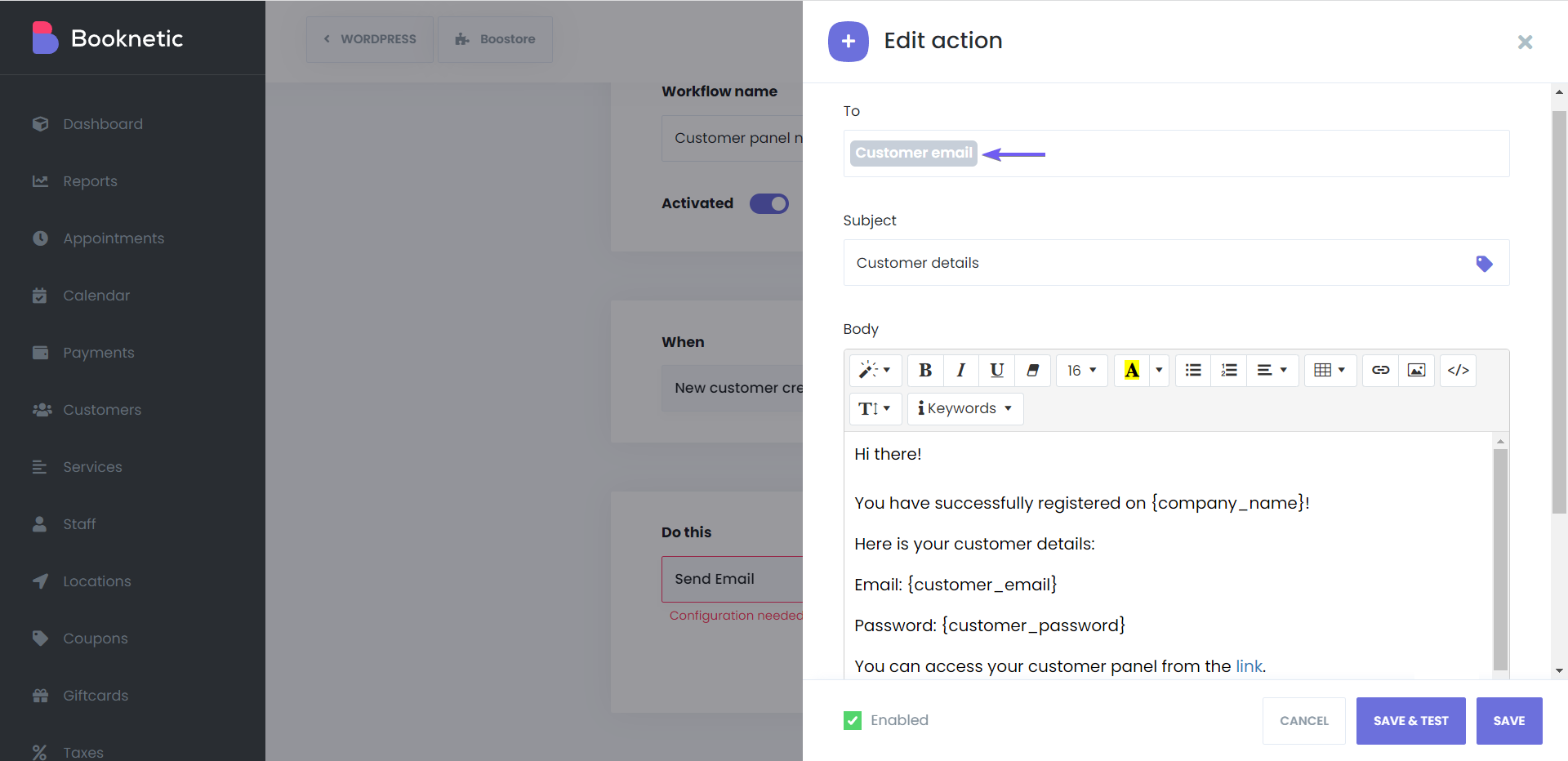1568x761 pixels.
Task: Select the underline tool
Action: [x=996, y=370]
